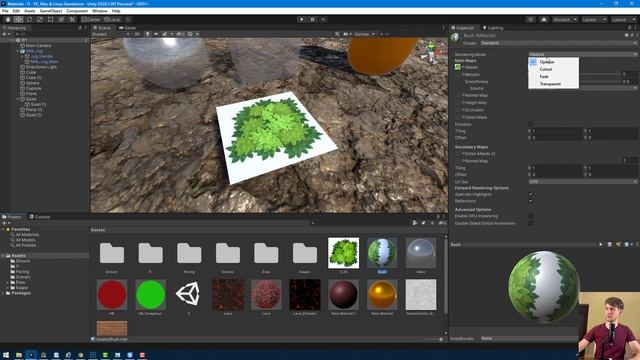
Task: Open the Shader Standard dropdown
Action: [x=558, y=43]
